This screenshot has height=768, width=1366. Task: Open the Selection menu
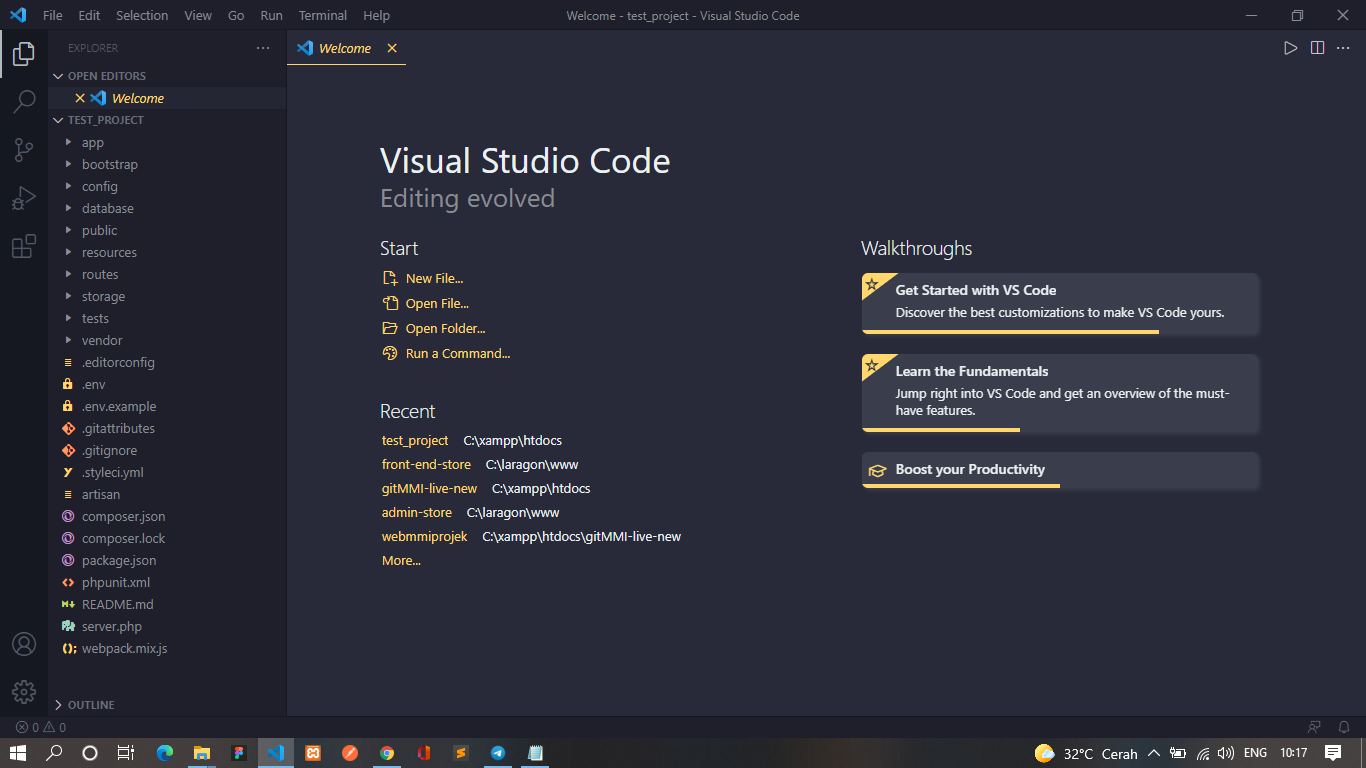click(x=142, y=15)
